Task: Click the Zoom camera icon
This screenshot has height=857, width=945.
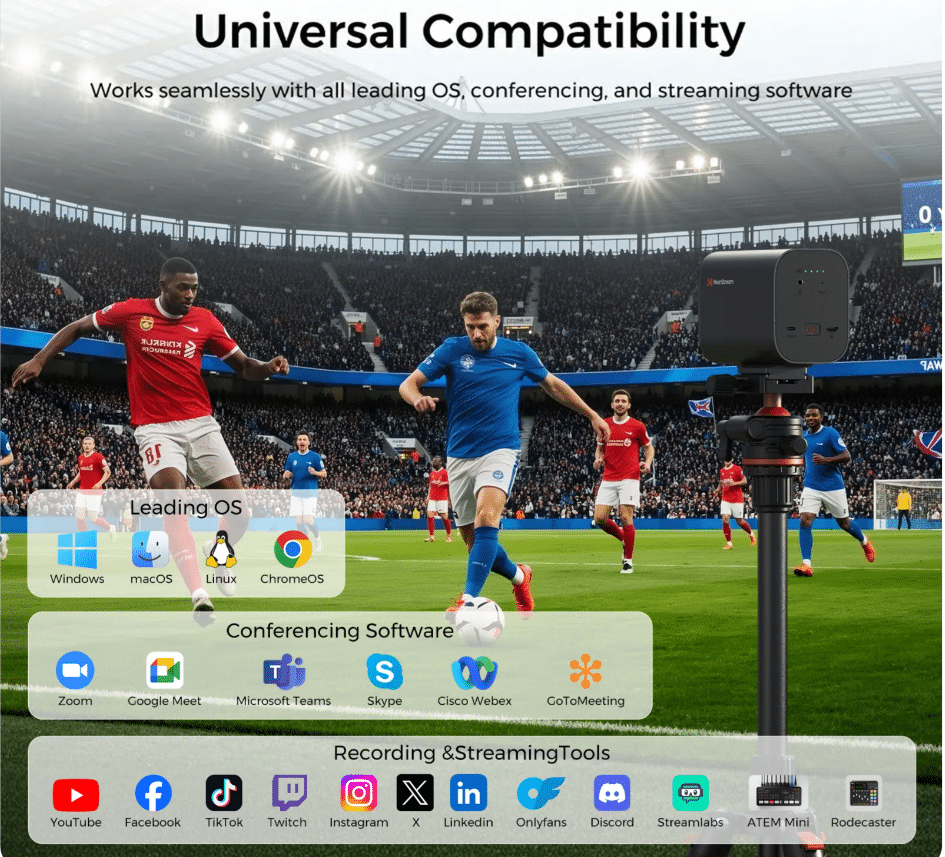Action: [75, 671]
